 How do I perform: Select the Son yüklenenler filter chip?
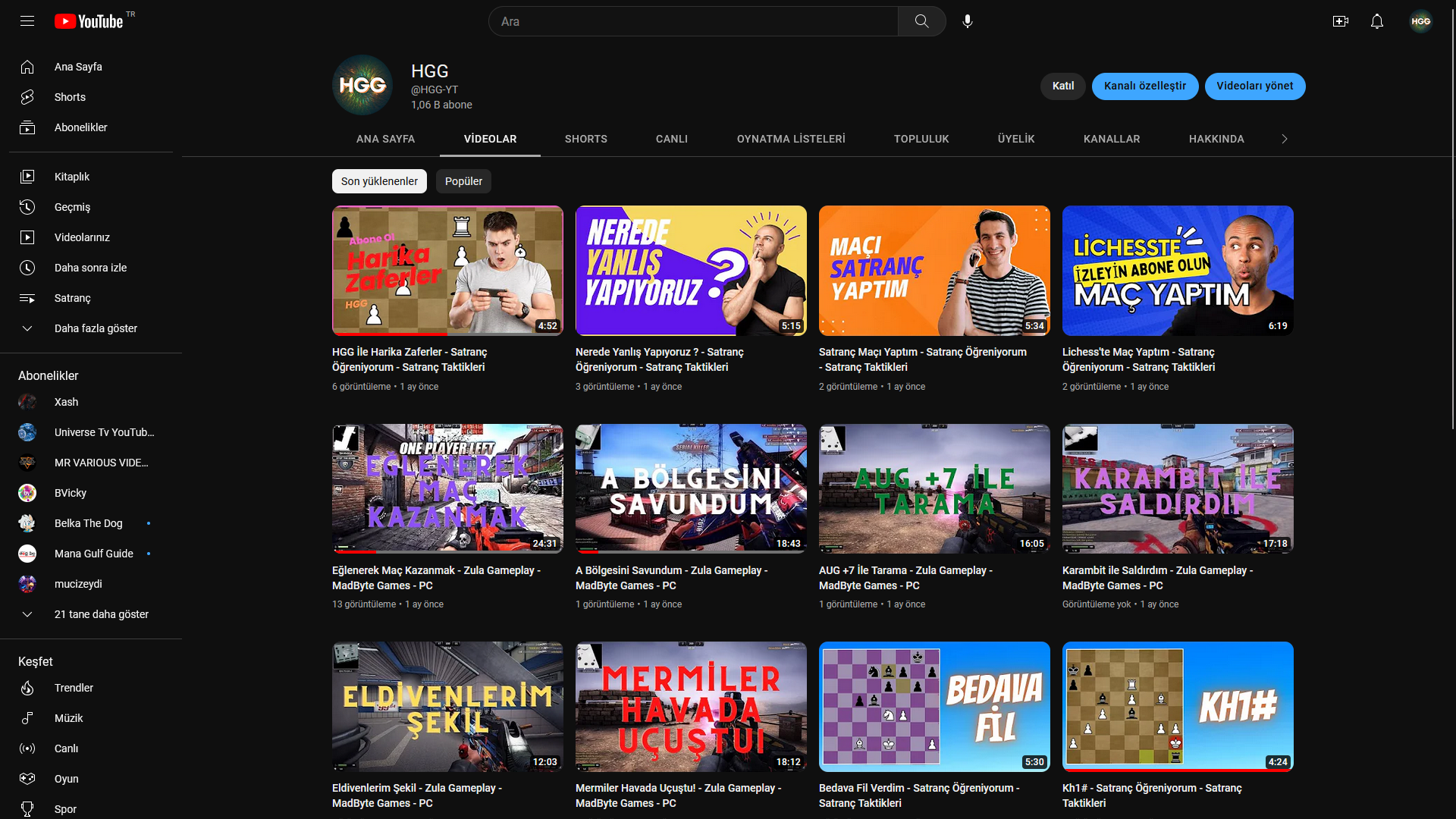tap(379, 181)
